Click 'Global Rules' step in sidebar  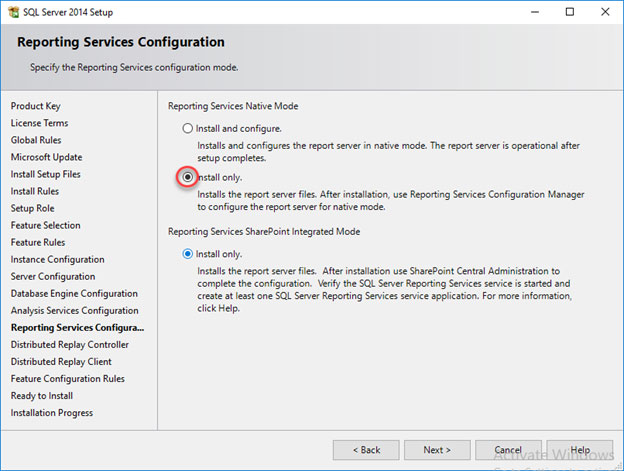click(x=36, y=140)
